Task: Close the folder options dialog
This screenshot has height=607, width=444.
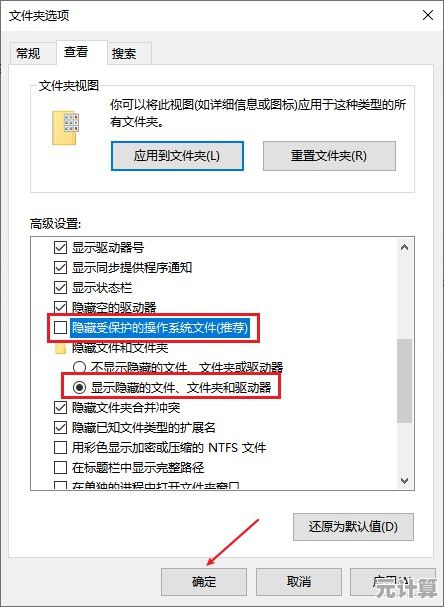Action: click(x=428, y=15)
